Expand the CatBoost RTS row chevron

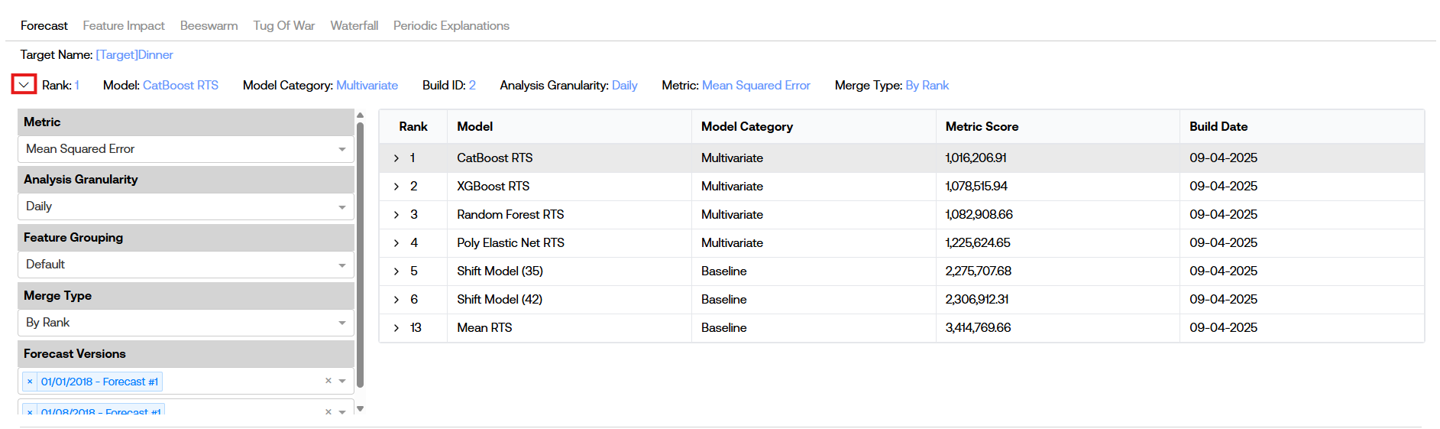tap(397, 158)
